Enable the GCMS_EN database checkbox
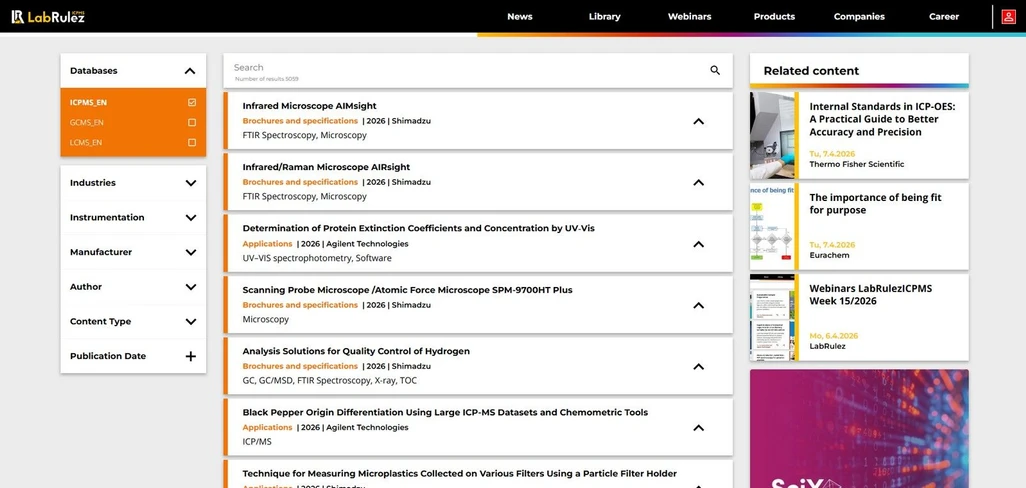Viewport: 1026px width, 488px height. [x=192, y=123]
